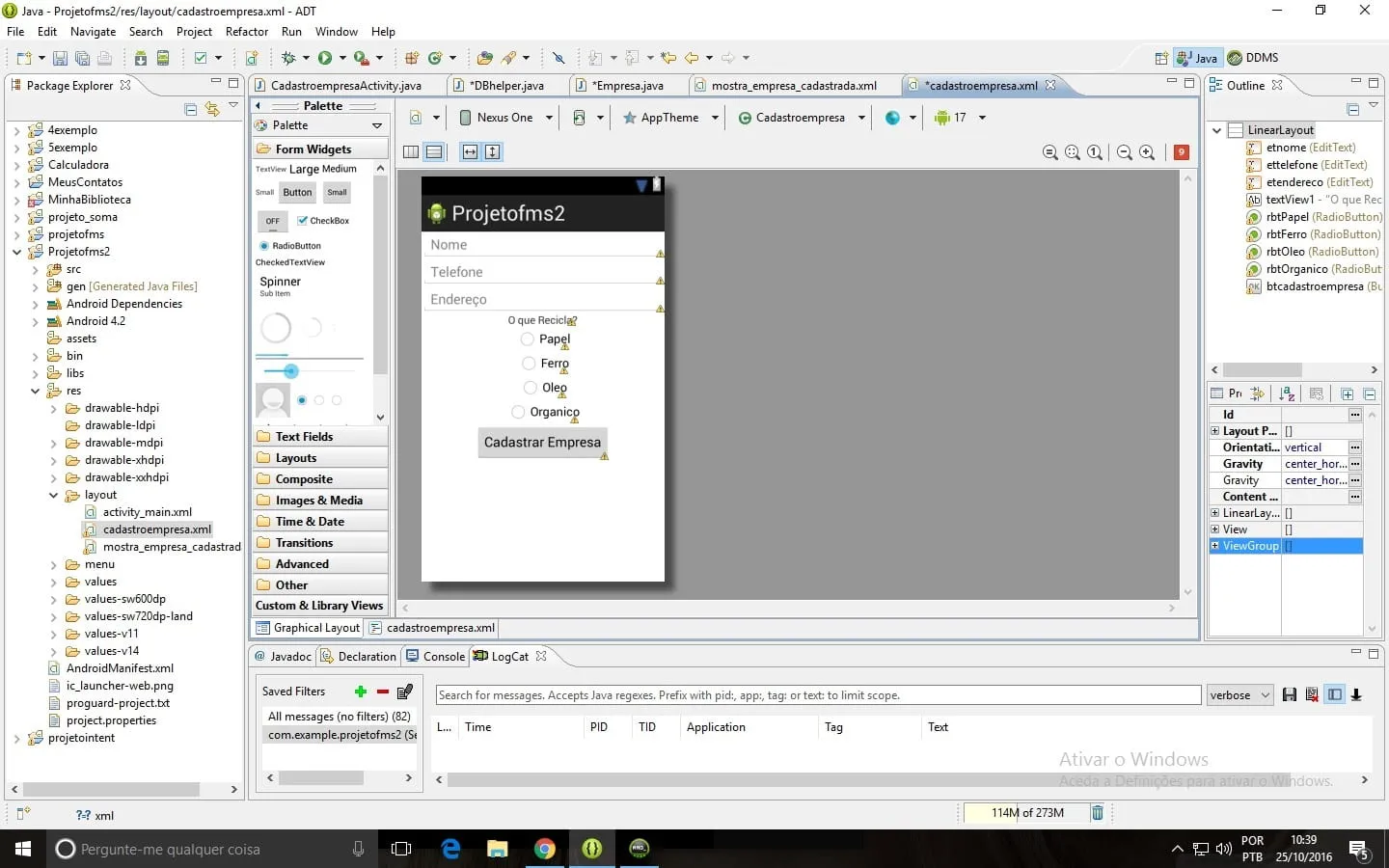The width and height of the screenshot is (1389, 868).
Task: Collapse the res folder in Package Explorer
Action: coord(36,391)
